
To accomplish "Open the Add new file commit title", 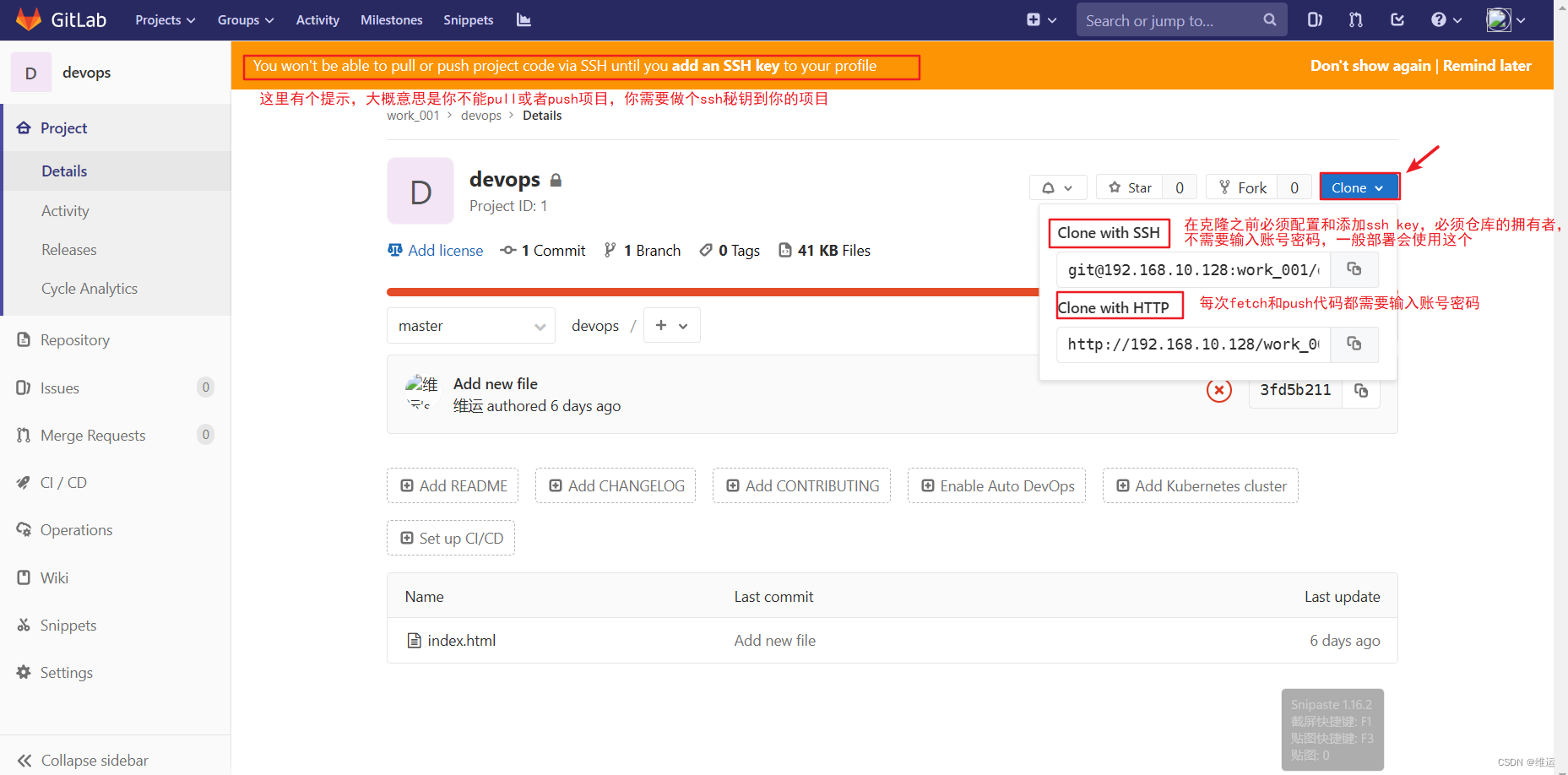I will pos(496,383).
